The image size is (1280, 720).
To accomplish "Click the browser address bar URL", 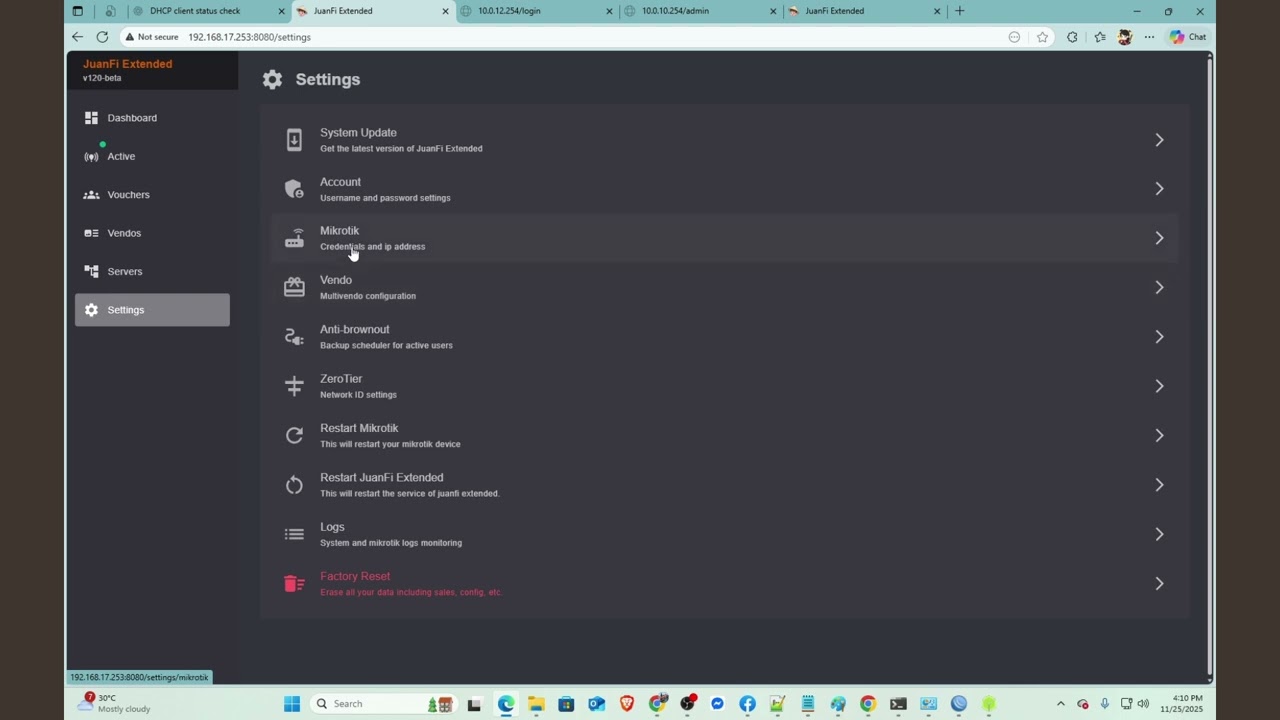I will 249,37.
